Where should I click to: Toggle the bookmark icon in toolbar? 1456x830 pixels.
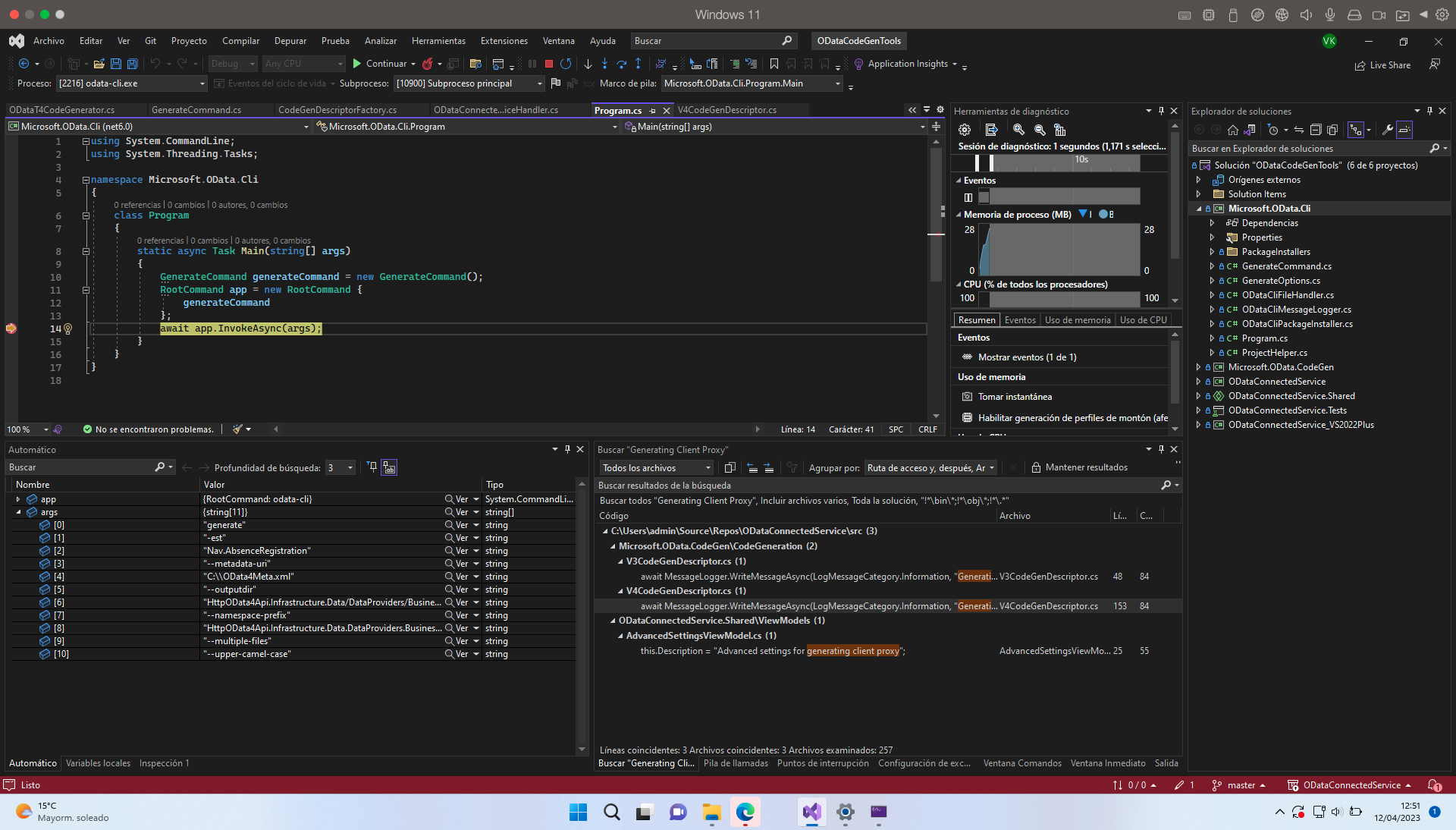point(774,64)
